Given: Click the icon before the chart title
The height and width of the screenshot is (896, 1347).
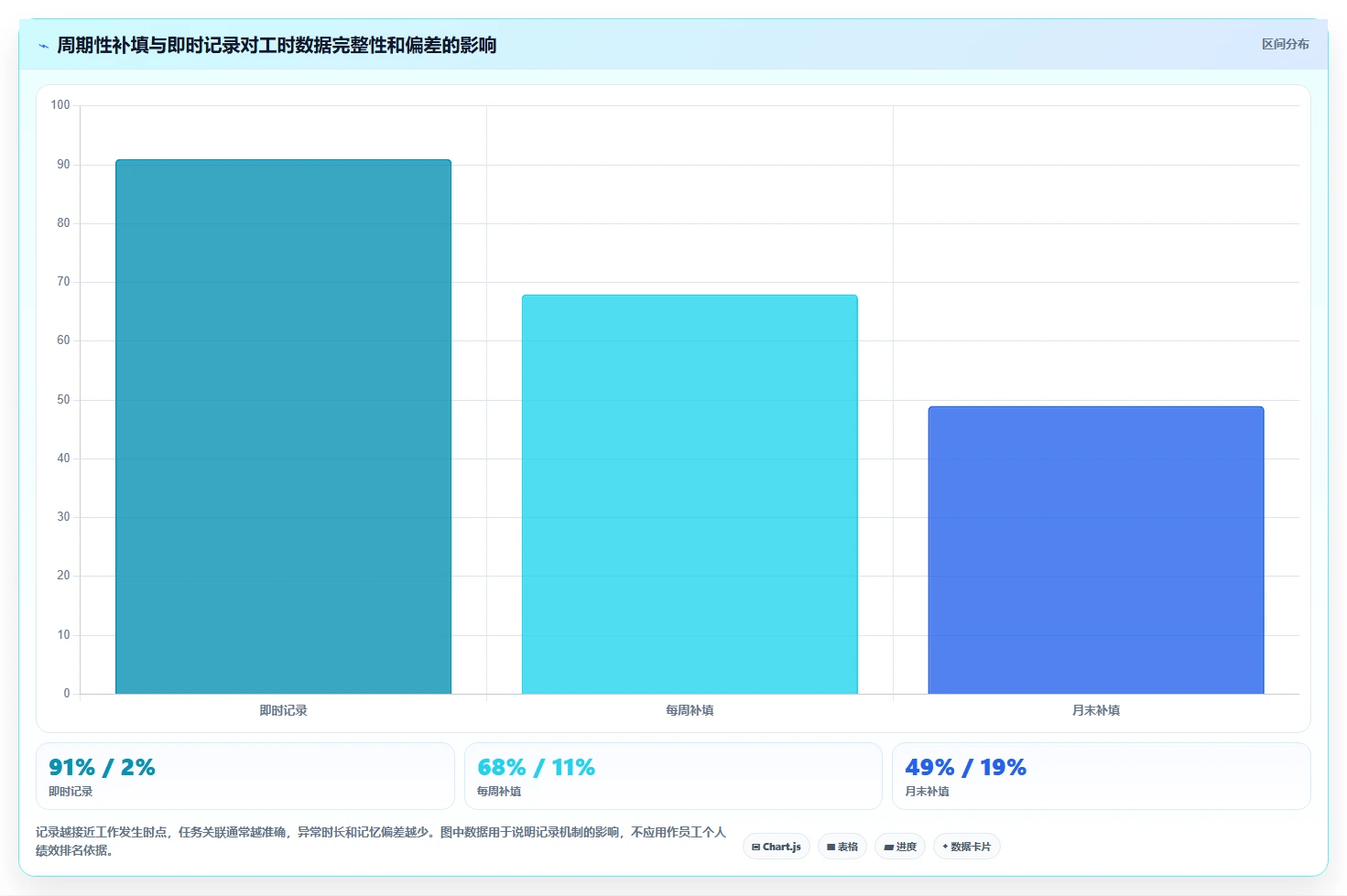Looking at the screenshot, I should [43, 46].
